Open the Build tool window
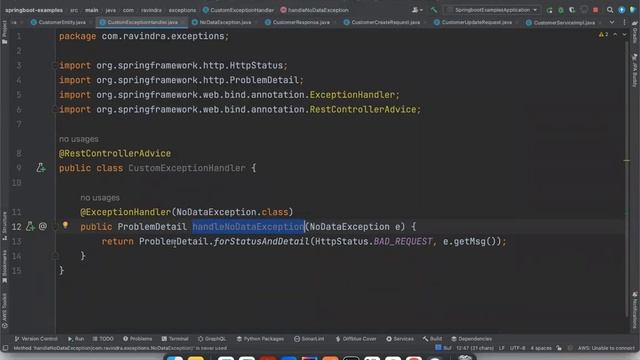640x360 pixels. pyautogui.click(x=432, y=339)
